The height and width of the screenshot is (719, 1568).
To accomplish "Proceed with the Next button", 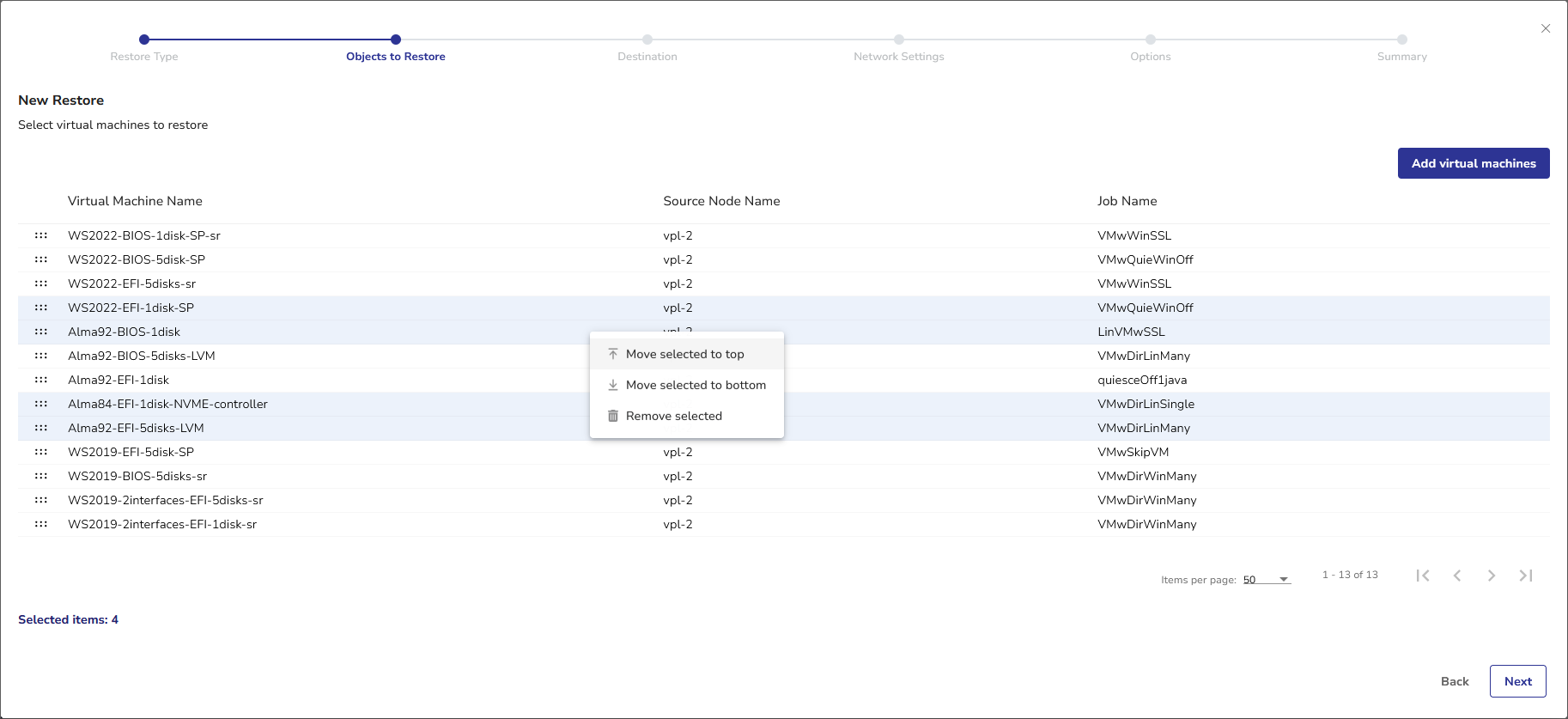I will (1517, 681).
